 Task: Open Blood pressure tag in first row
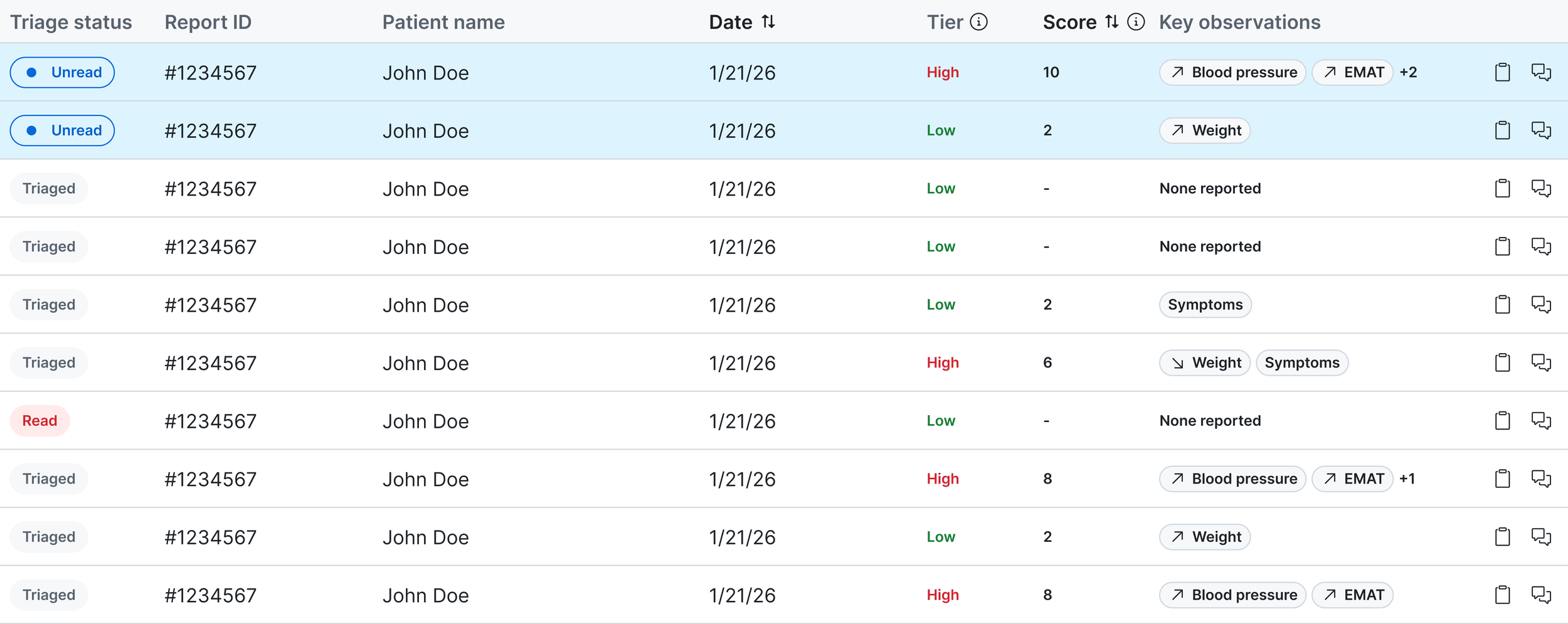coord(1232,72)
